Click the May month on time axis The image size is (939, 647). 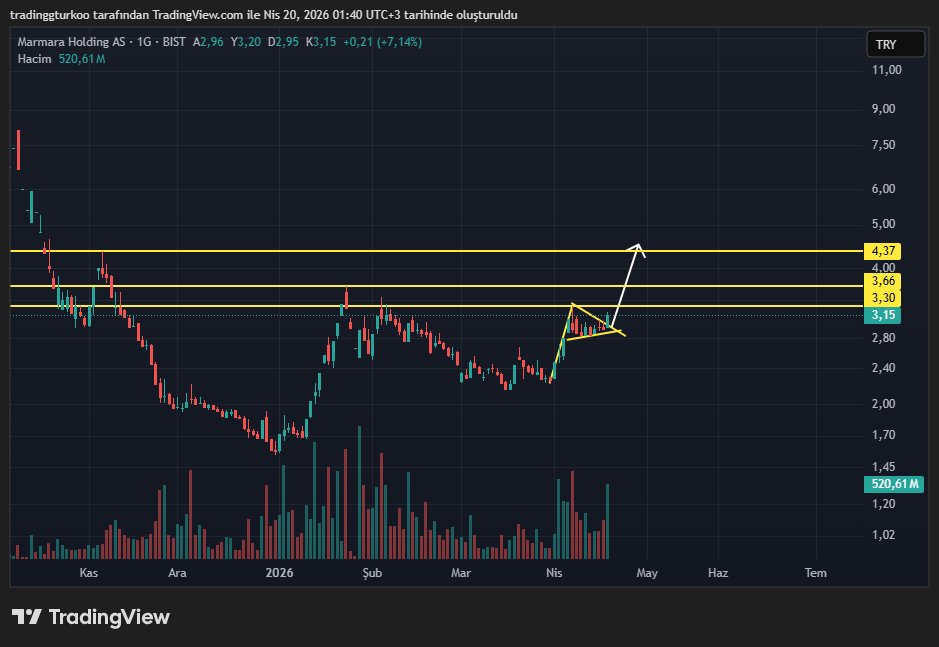(647, 573)
